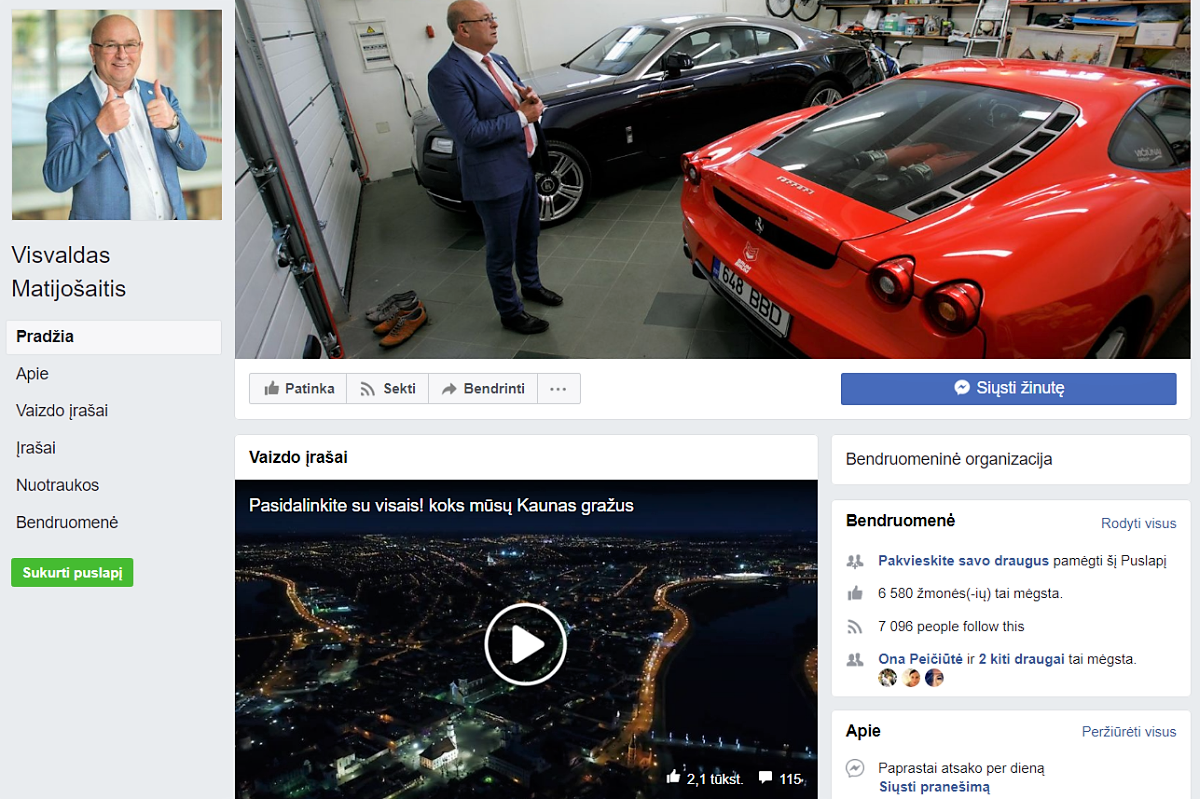The width and height of the screenshot is (1200, 799).
Task: Open the Bendruomenė sidebar tab
Action: 67,522
